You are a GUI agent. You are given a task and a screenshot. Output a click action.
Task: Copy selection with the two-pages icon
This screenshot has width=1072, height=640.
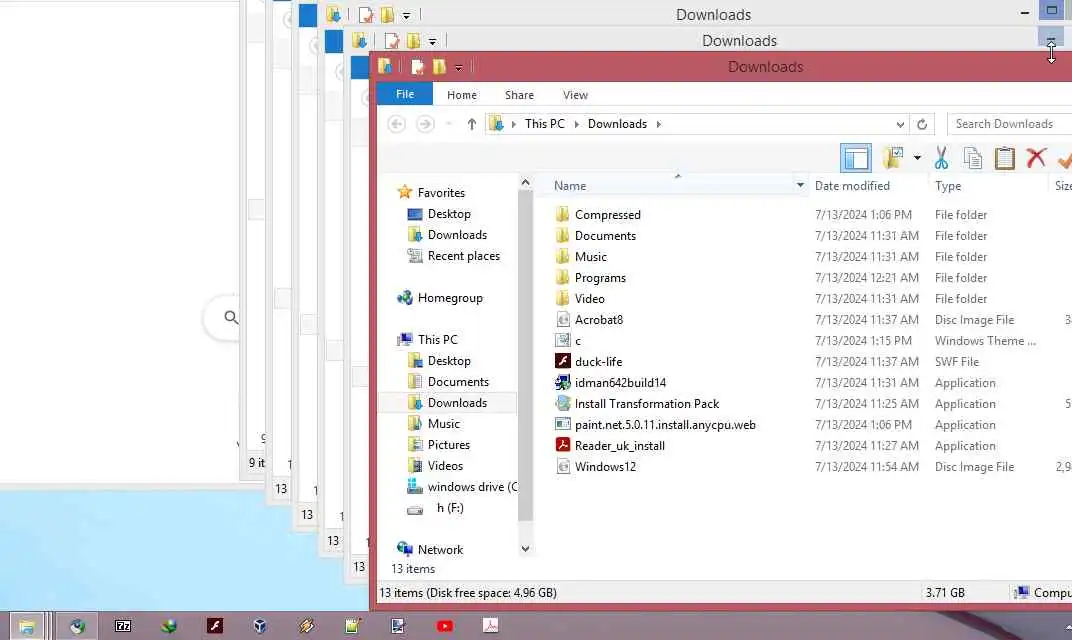(x=972, y=158)
